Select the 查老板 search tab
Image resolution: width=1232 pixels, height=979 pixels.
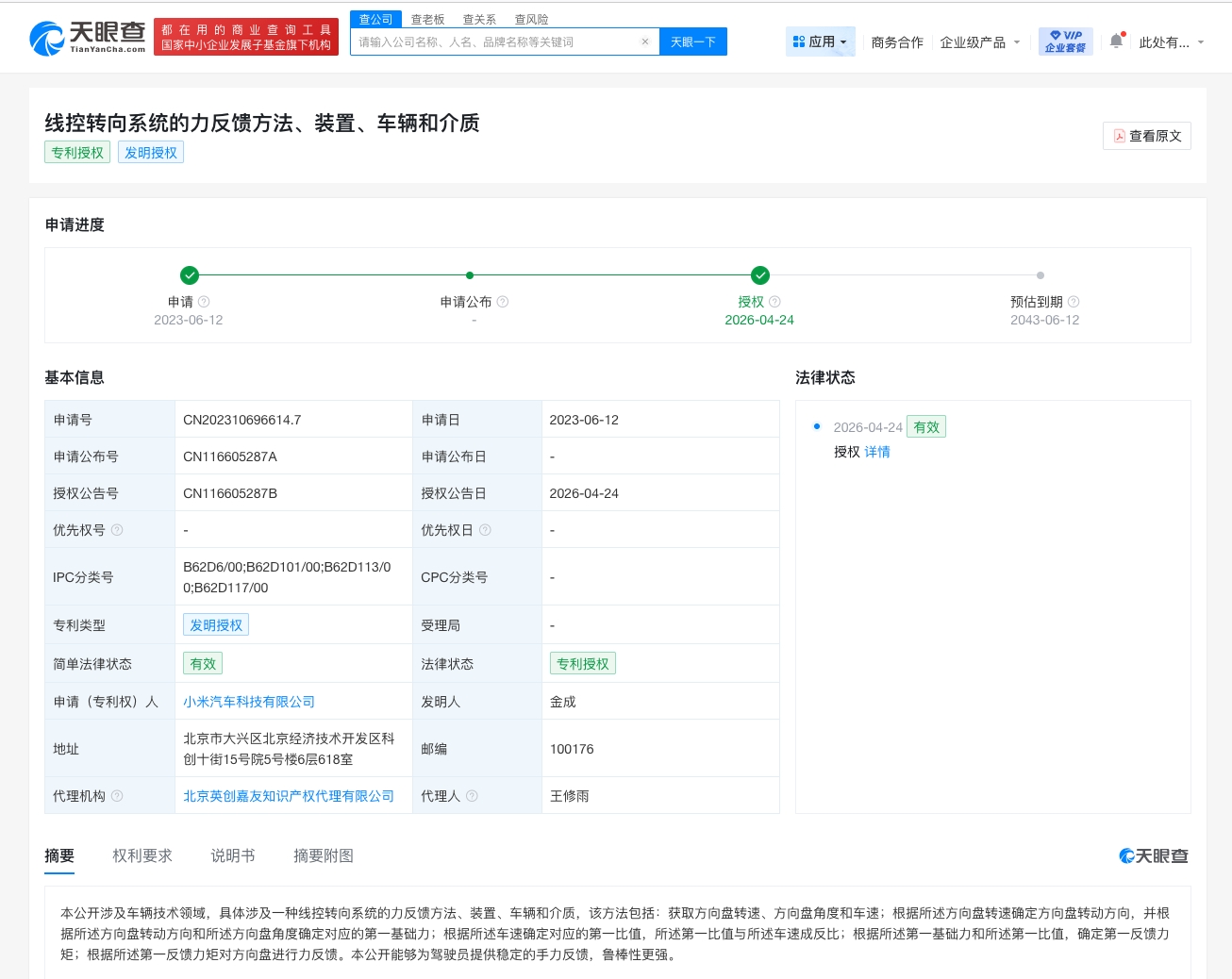(427, 19)
